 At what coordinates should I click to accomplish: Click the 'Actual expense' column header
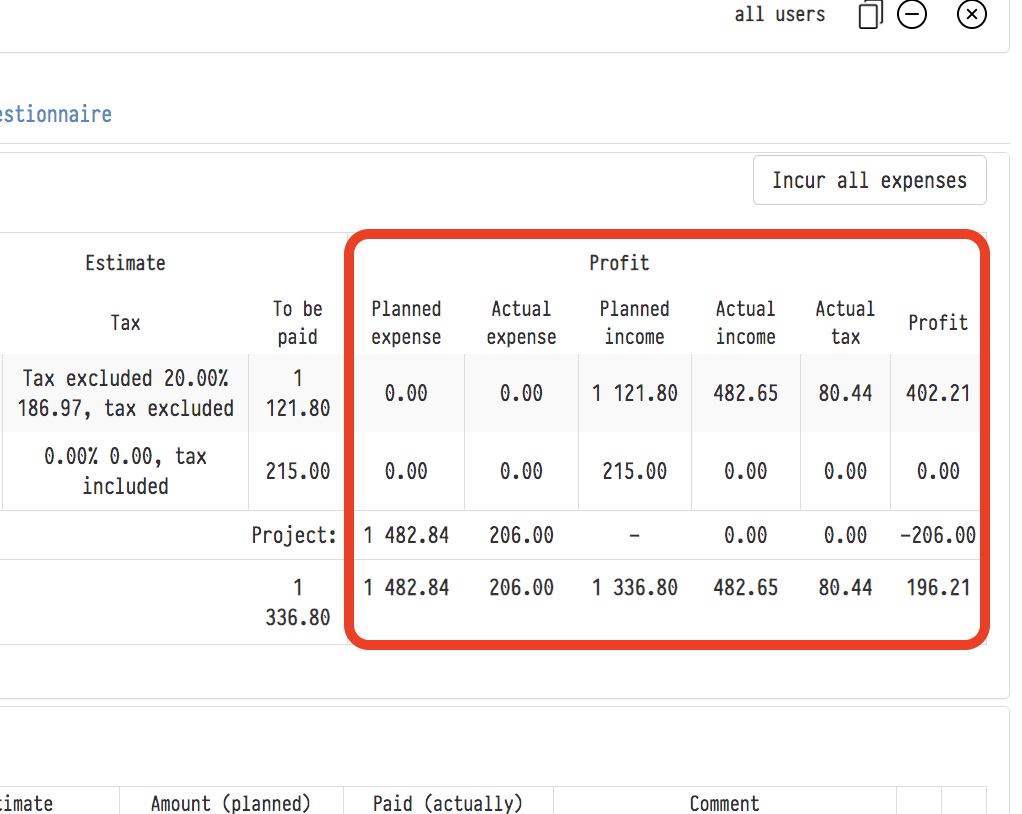point(521,323)
